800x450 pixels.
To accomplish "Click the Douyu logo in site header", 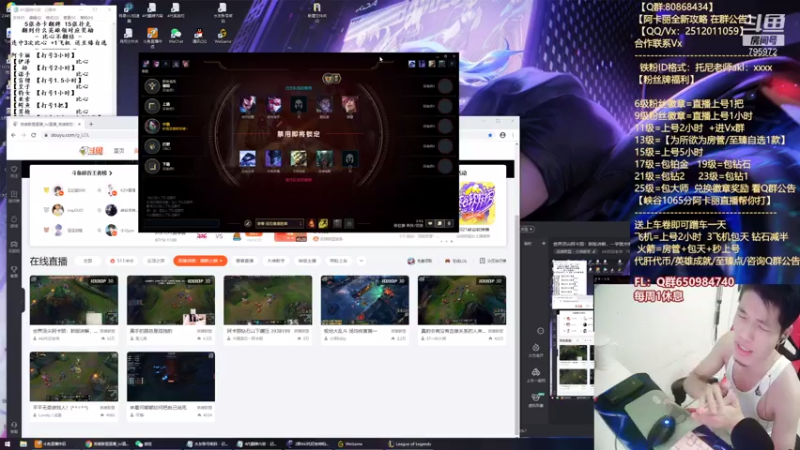I will coord(91,151).
